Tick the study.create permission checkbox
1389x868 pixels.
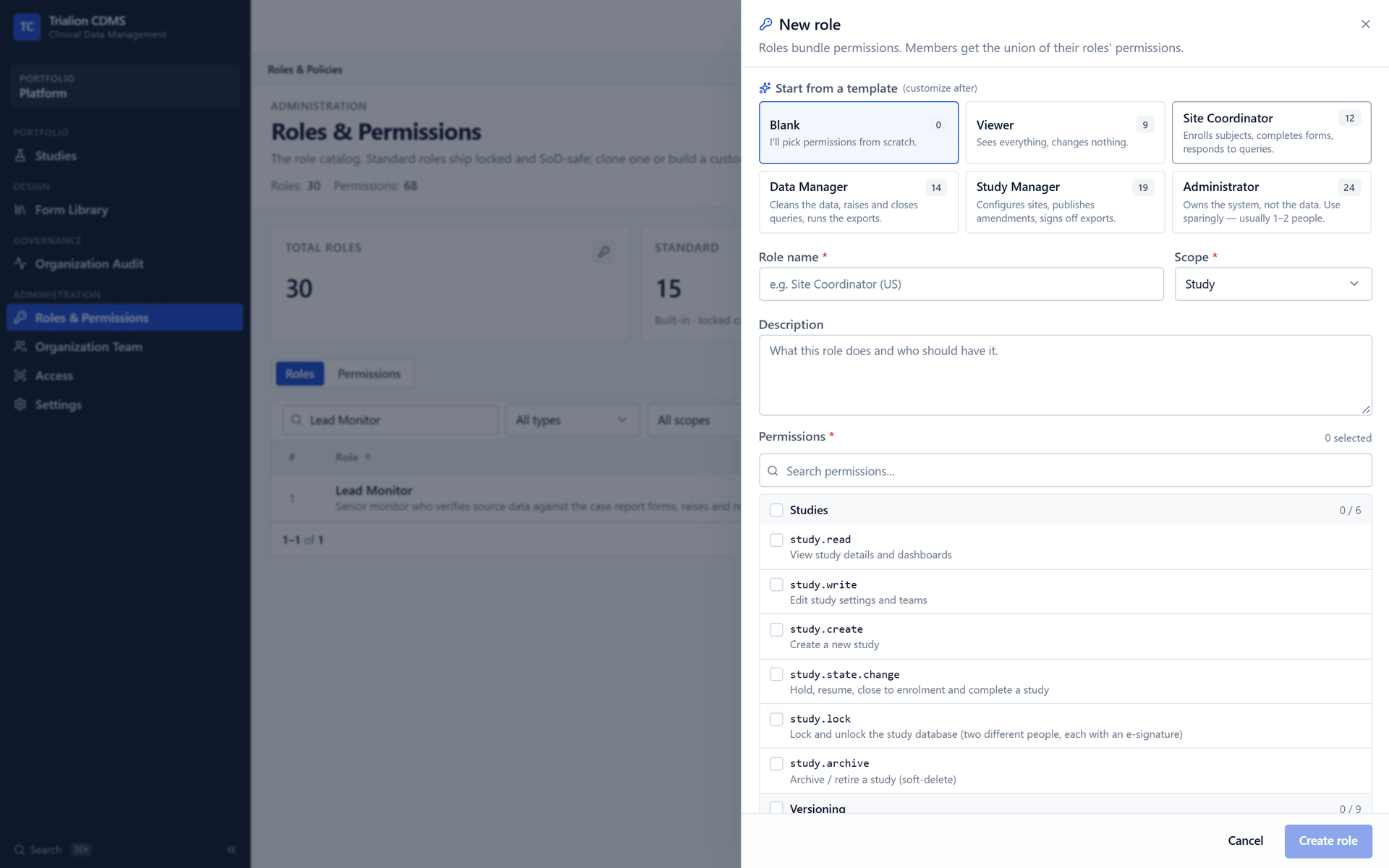pos(776,629)
